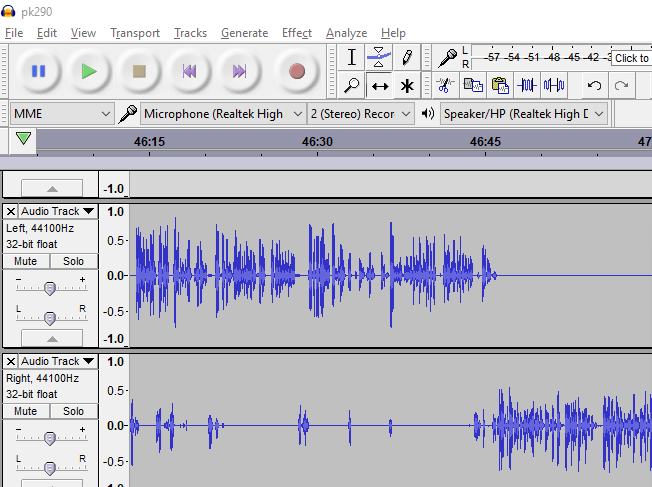
Task: Open the Generate menu
Action: point(244,33)
